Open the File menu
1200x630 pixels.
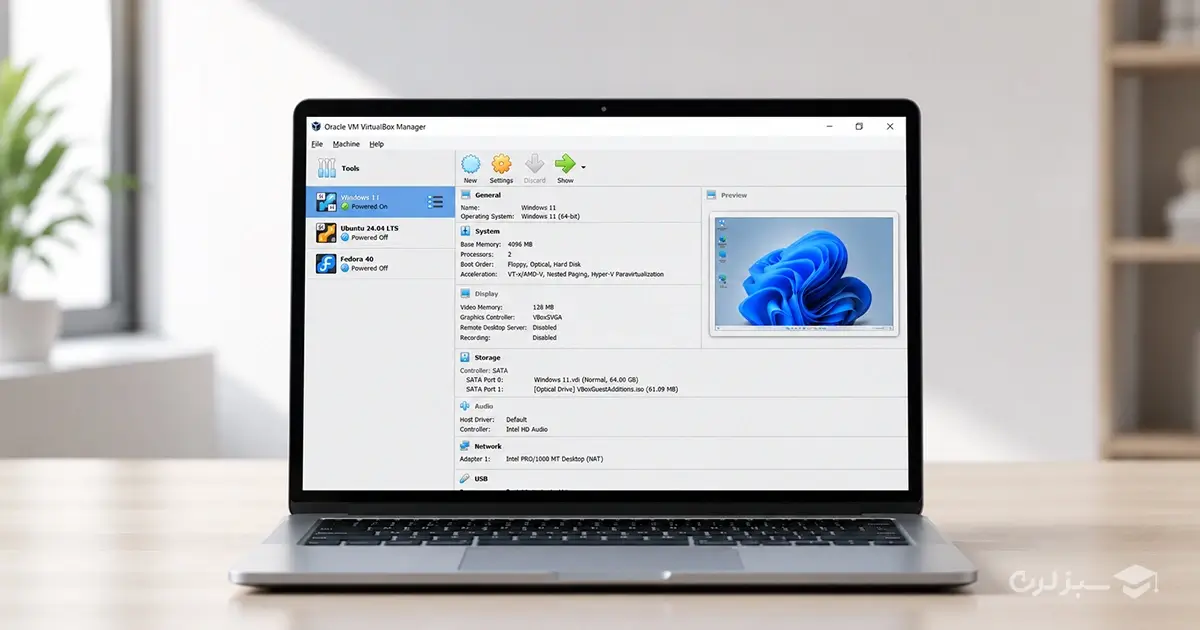317,144
